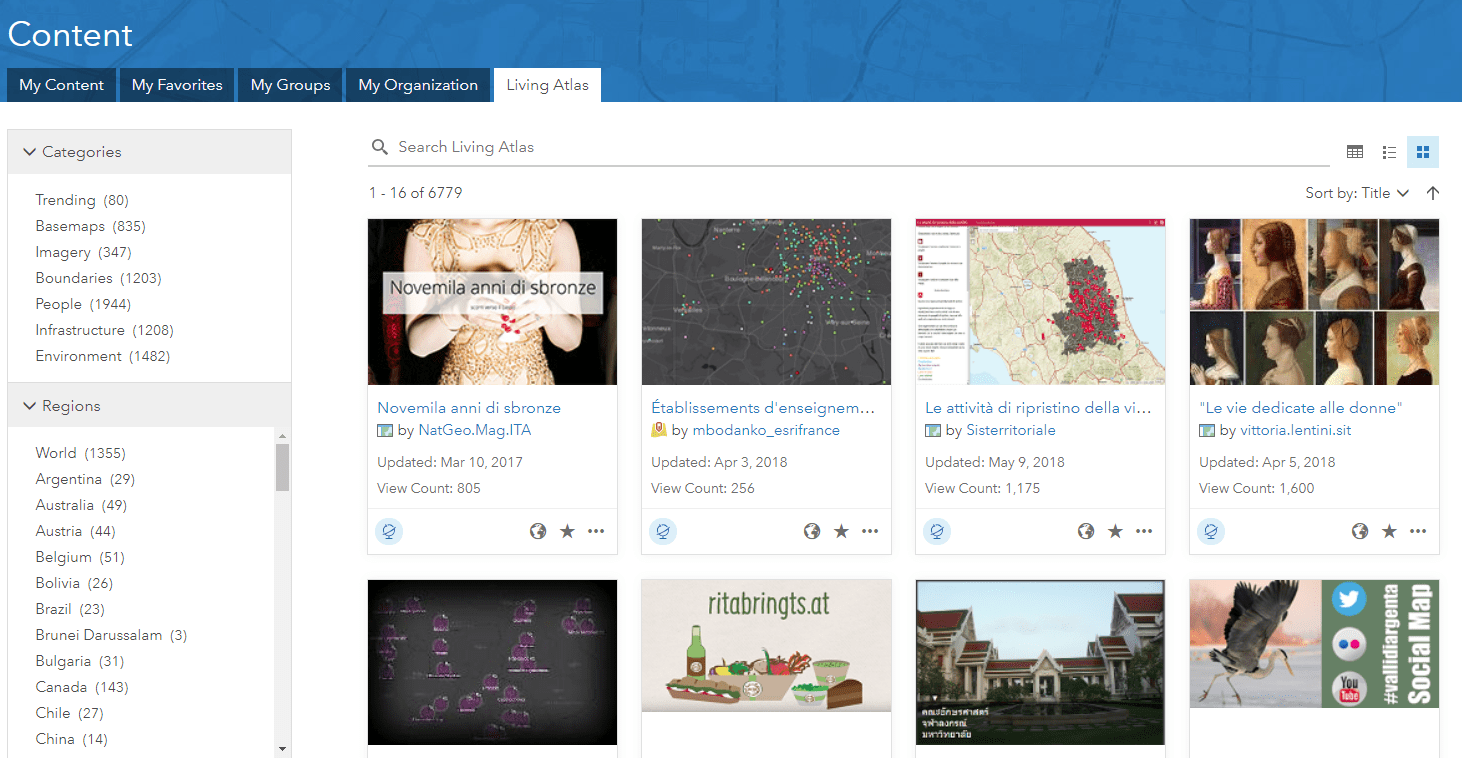Click item type icon beside Sisterritoriale
This screenshot has height=758, width=1462.
(933, 431)
